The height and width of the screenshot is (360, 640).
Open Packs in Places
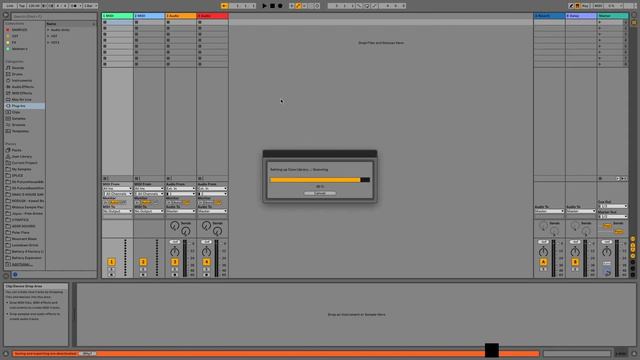16,150
